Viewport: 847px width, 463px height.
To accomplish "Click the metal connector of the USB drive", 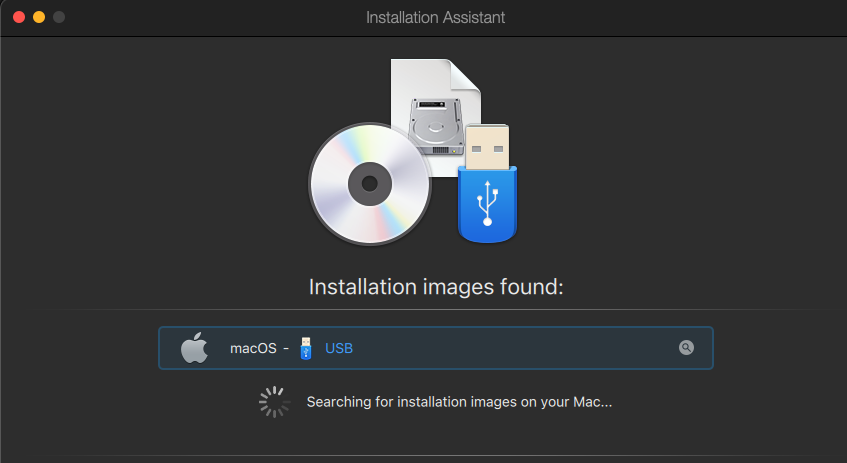I will click(x=489, y=145).
